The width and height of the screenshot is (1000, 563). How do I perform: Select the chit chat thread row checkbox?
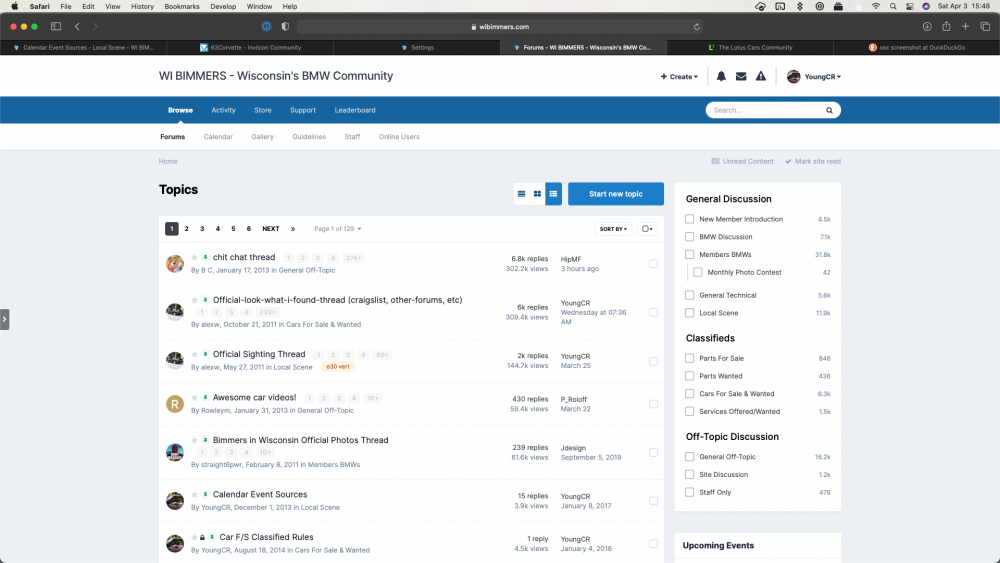coord(653,263)
